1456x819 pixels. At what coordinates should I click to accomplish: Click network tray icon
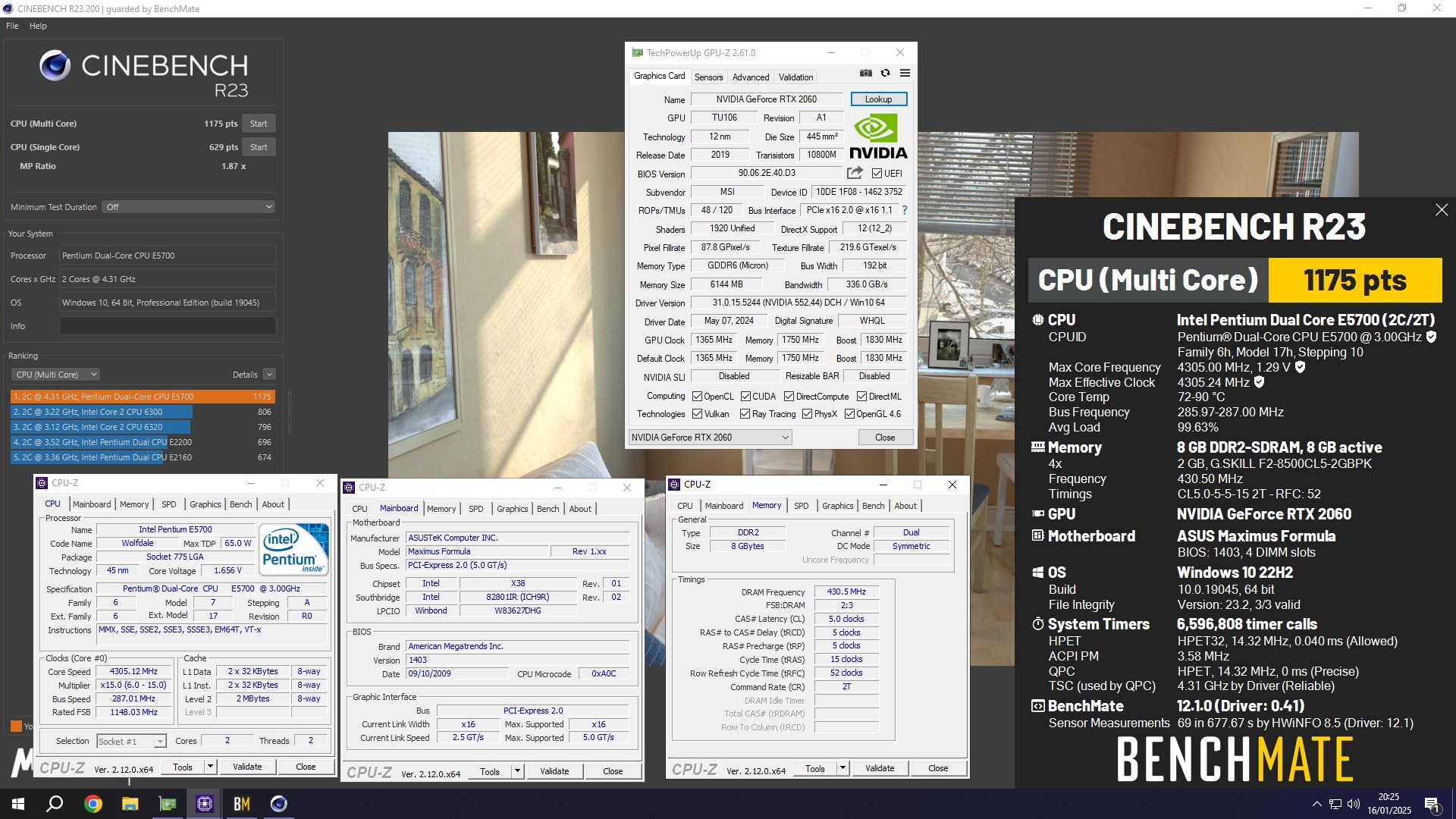[1335, 804]
